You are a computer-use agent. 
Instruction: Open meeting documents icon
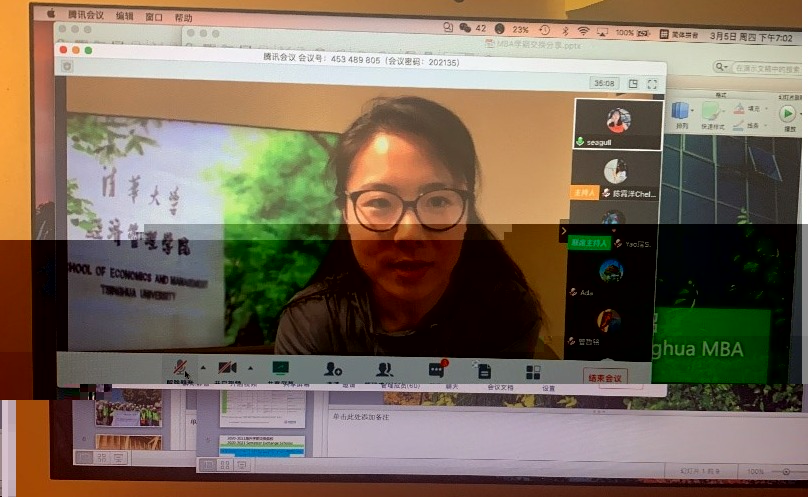484,371
